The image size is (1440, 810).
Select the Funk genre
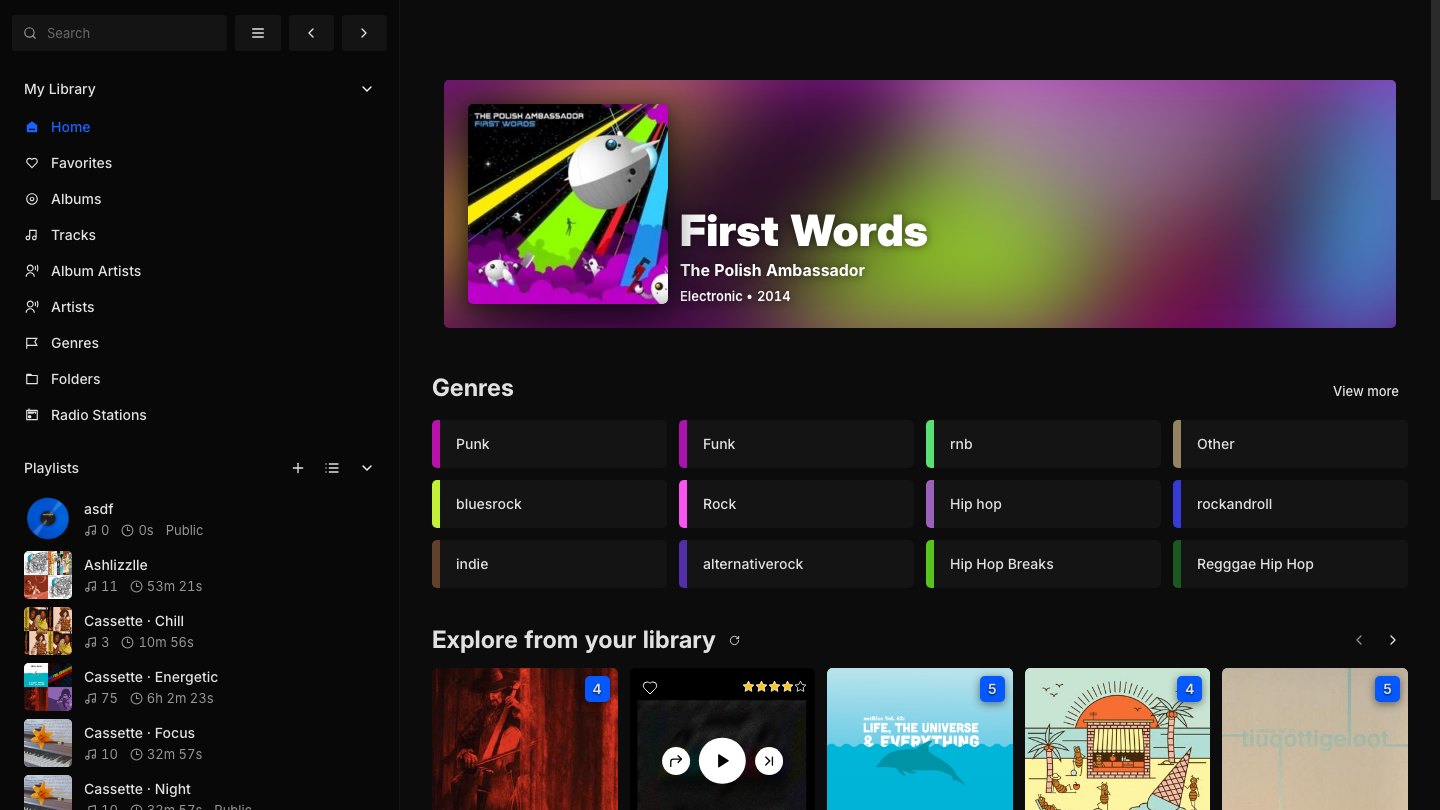[796, 444]
